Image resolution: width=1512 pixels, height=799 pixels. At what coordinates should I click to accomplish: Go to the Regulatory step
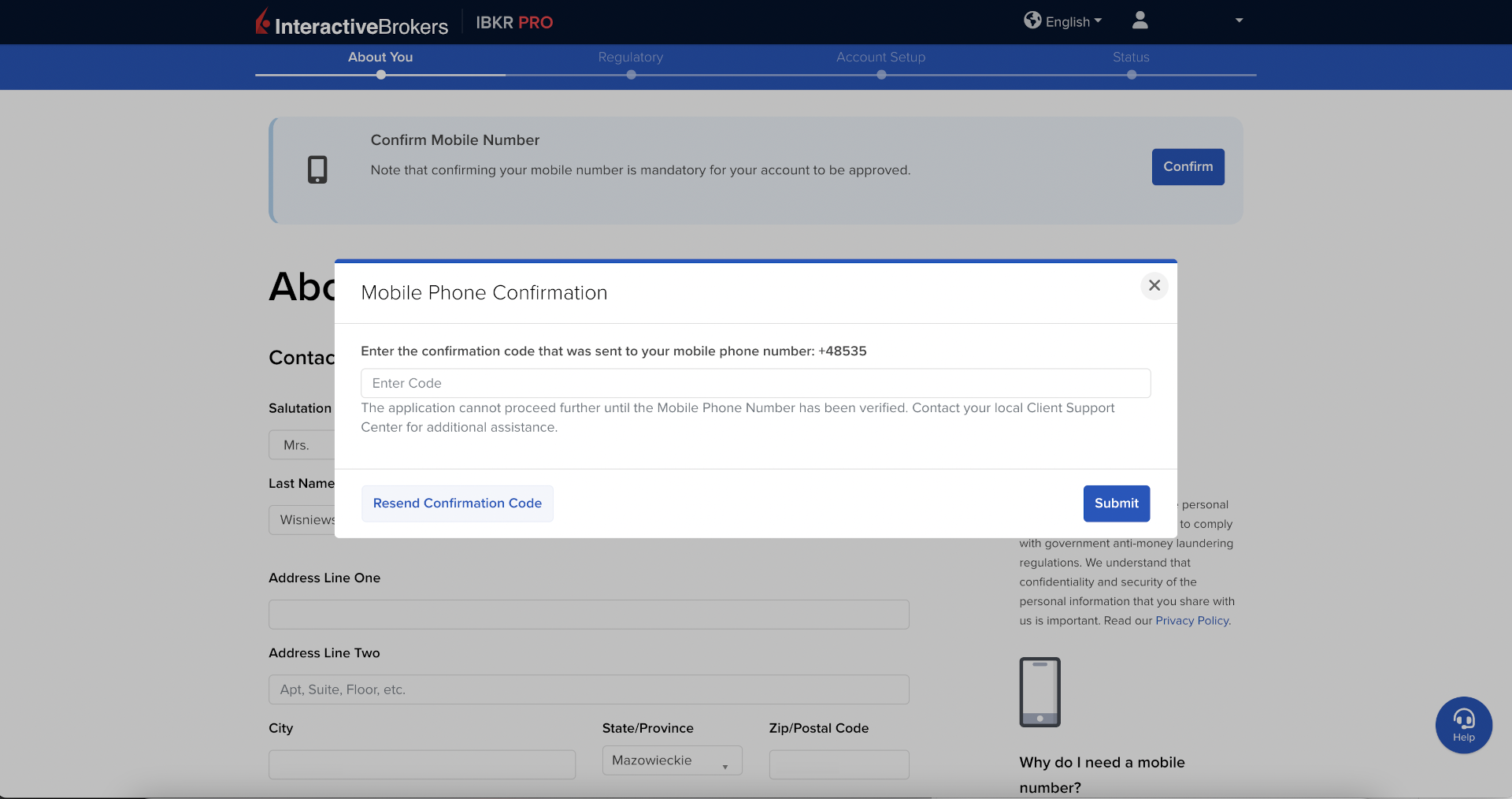(630, 58)
